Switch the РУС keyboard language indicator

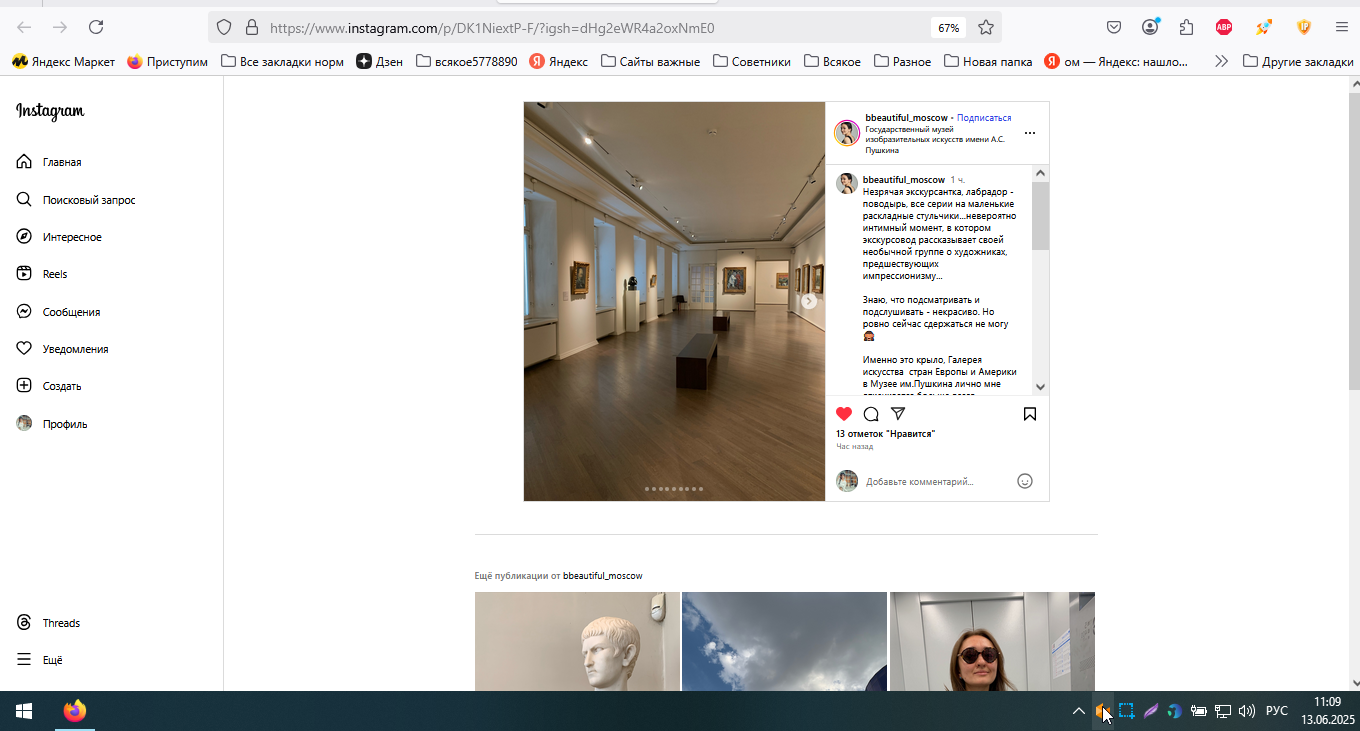1277,711
